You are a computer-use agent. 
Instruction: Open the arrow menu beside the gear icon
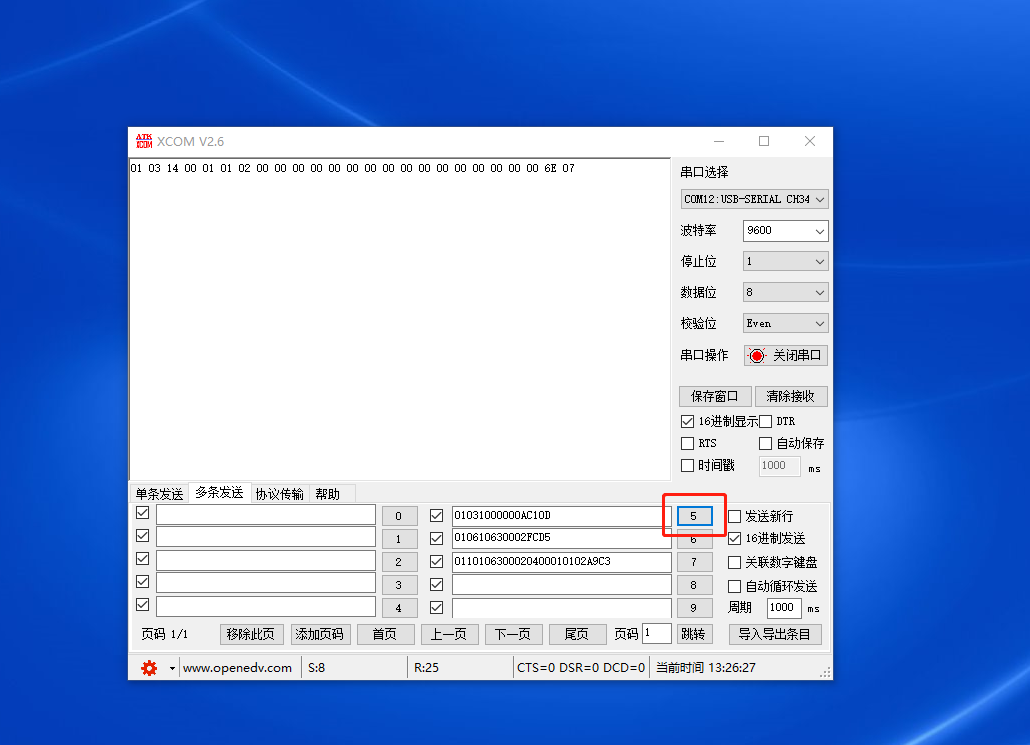tap(172, 668)
